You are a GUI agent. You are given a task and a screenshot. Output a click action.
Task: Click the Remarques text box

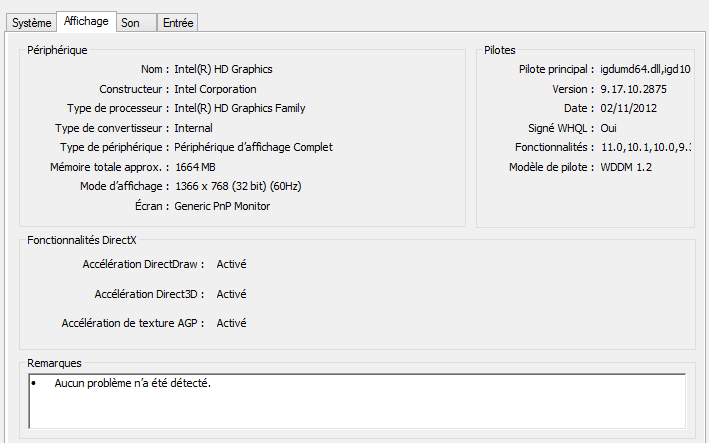pos(357,401)
